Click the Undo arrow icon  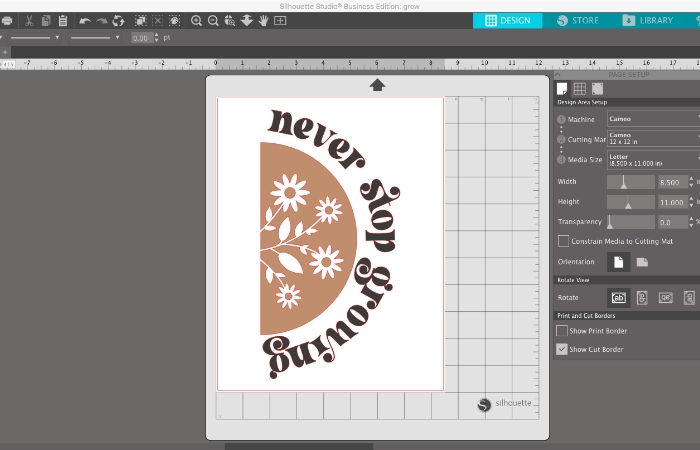point(84,20)
